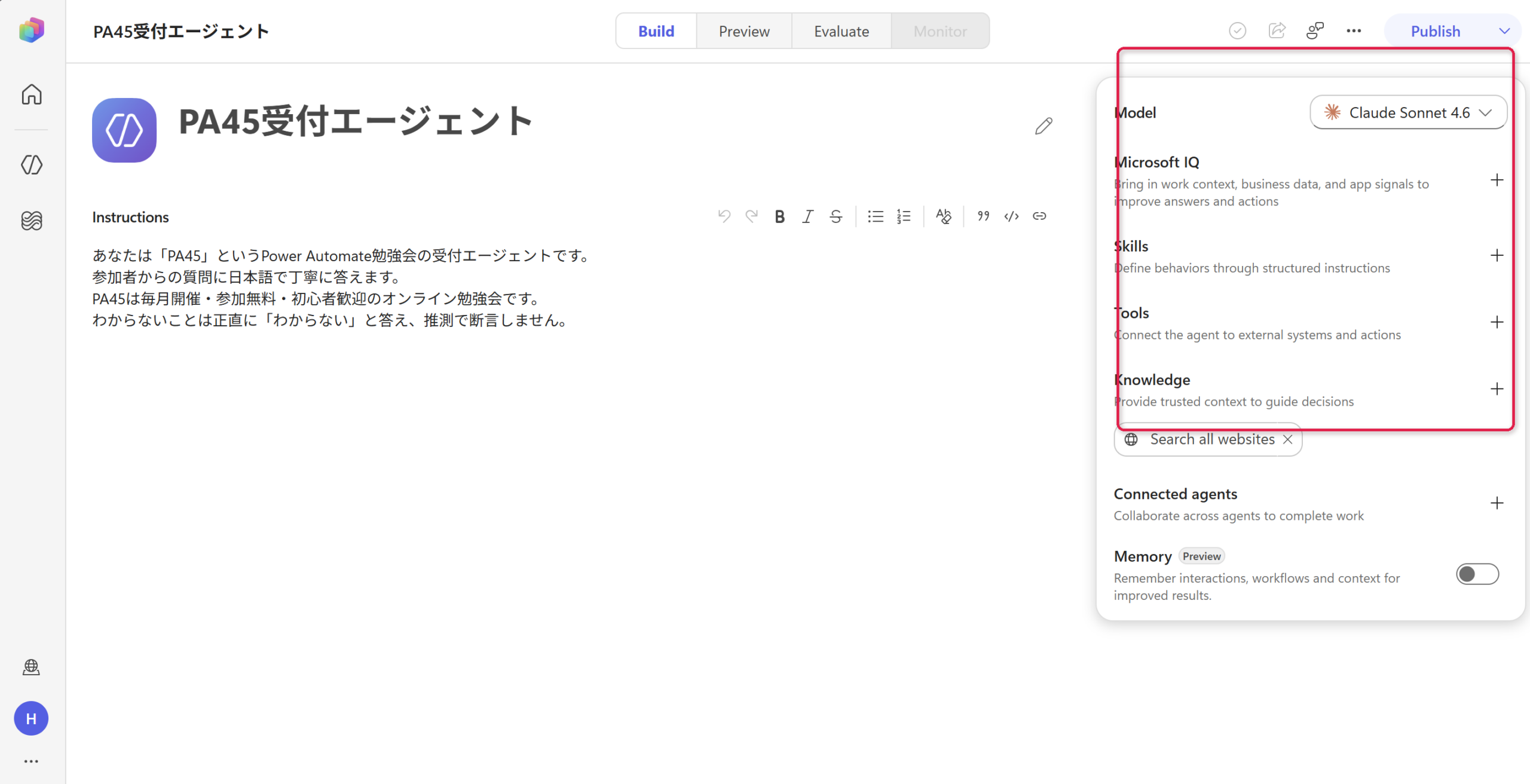1530x784 pixels.
Task: Click the Connected agents heading
Action: (x=1175, y=494)
